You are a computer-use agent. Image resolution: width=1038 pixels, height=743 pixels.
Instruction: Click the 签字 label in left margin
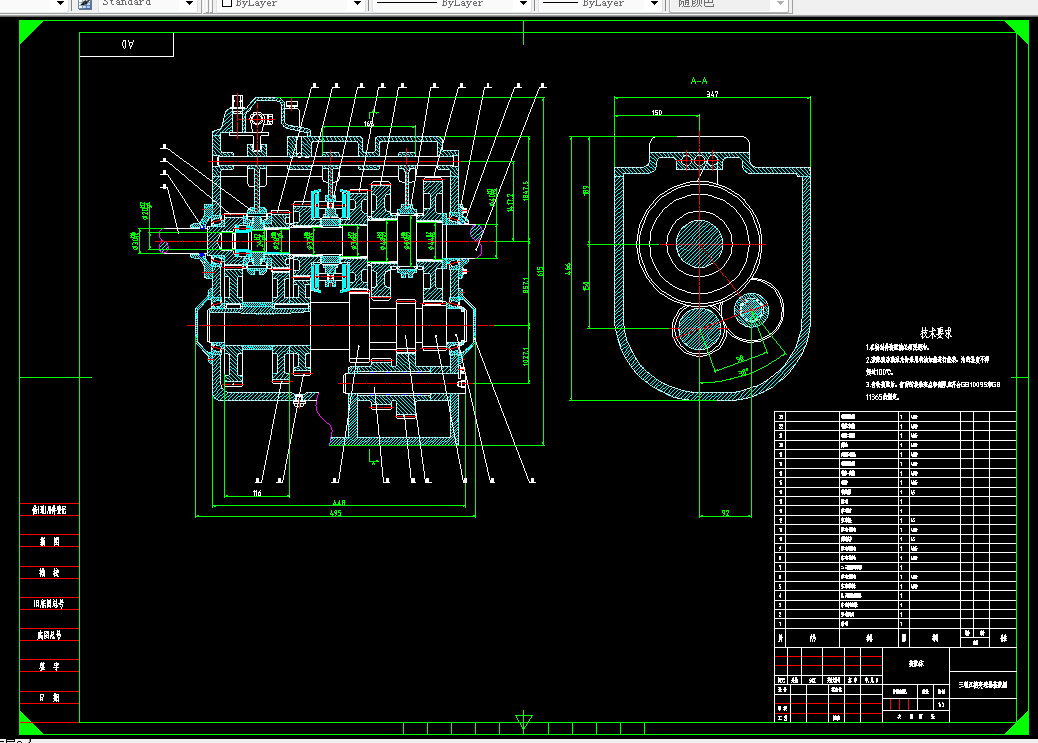click(x=50, y=666)
